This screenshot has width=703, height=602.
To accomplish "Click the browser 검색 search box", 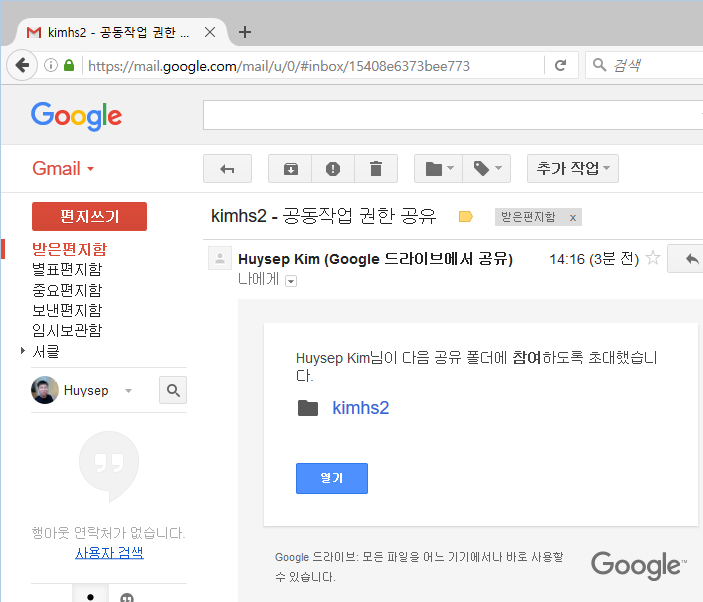I will pyautogui.click(x=646, y=65).
